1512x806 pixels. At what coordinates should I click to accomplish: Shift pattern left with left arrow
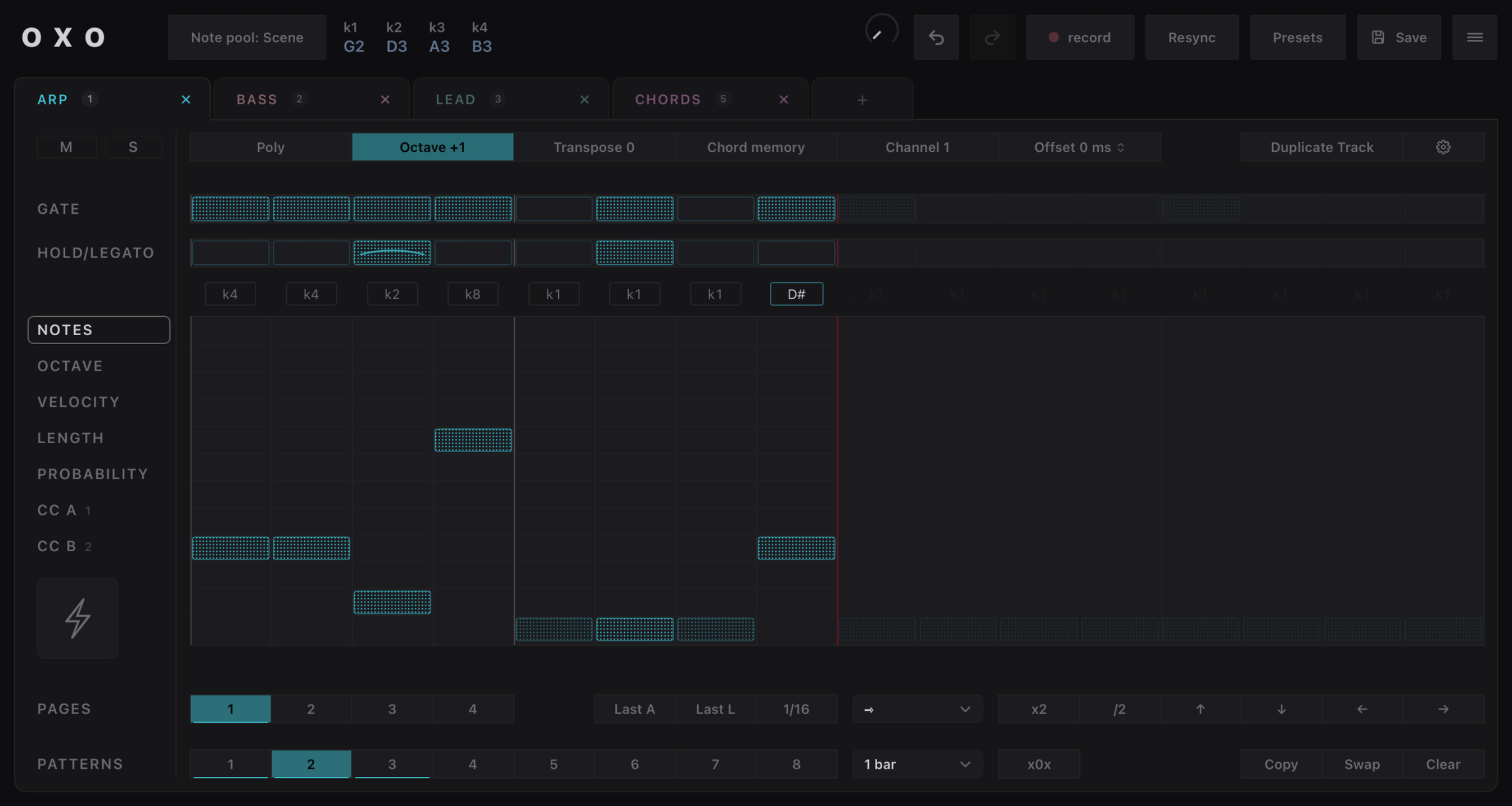click(1362, 709)
